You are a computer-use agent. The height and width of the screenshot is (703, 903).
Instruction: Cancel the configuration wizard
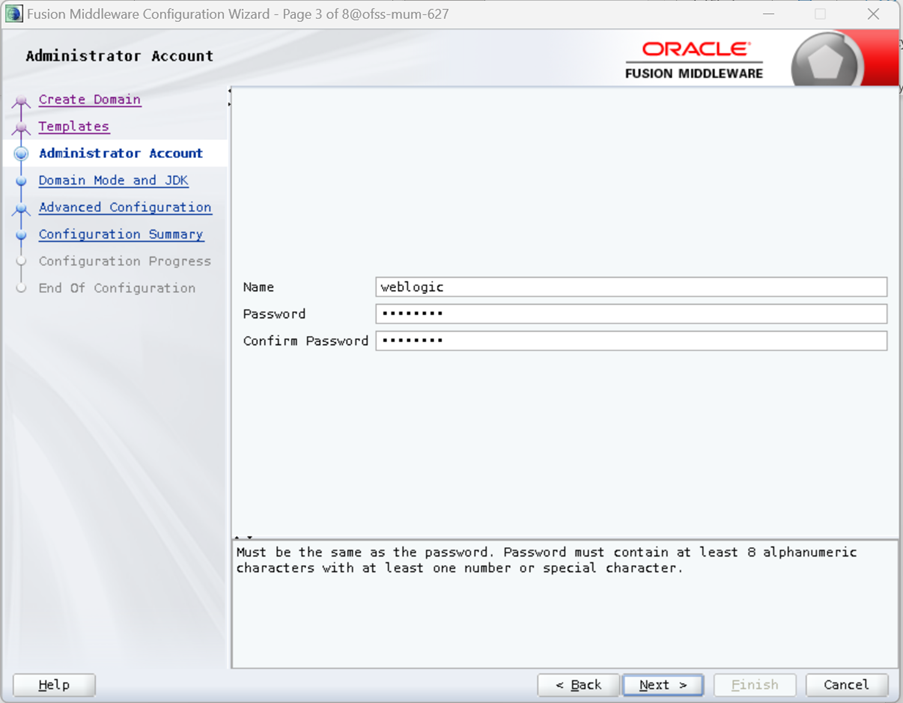click(846, 685)
